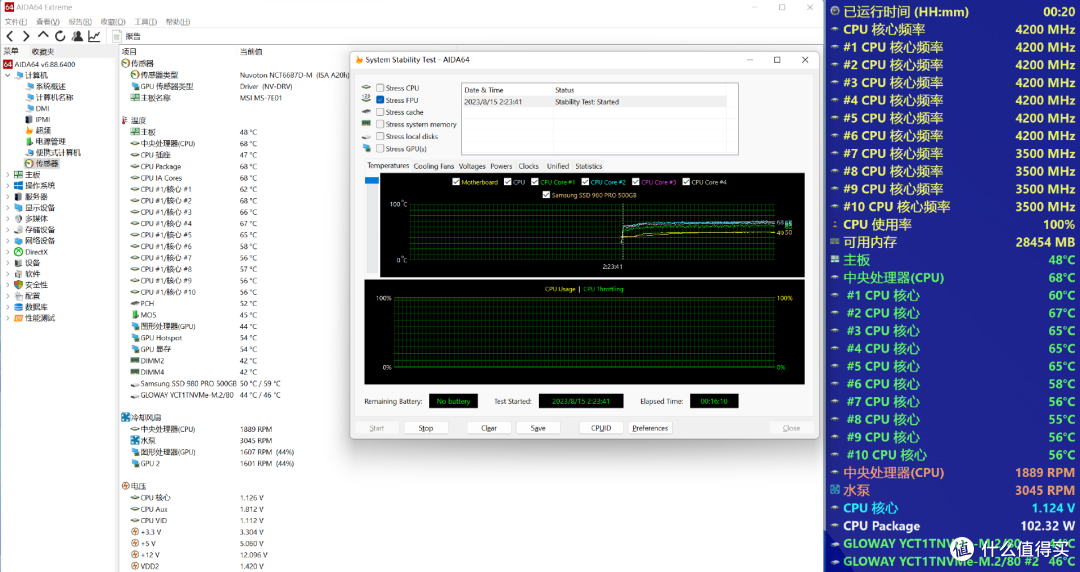Enable Stress local disks checkbox
The width and height of the screenshot is (1080, 572).
[380, 136]
